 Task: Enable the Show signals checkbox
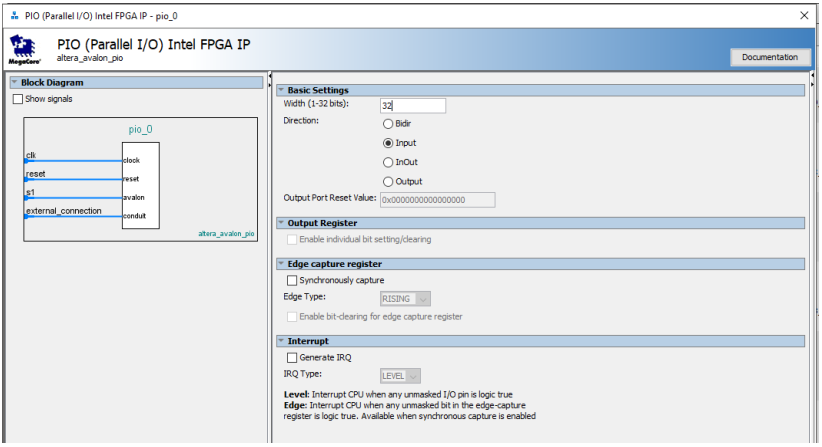coord(18,99)
